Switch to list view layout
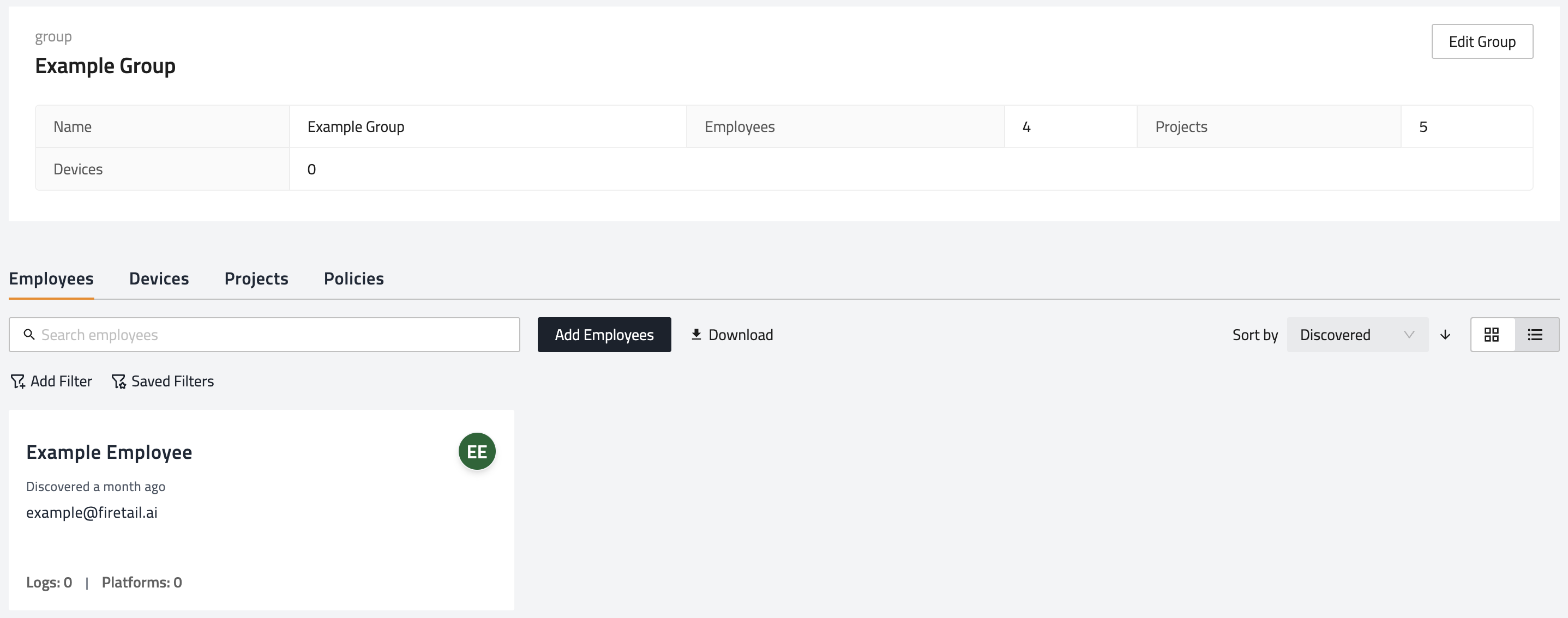The height and width of the screenshot is (618, 1568). 1535,335
